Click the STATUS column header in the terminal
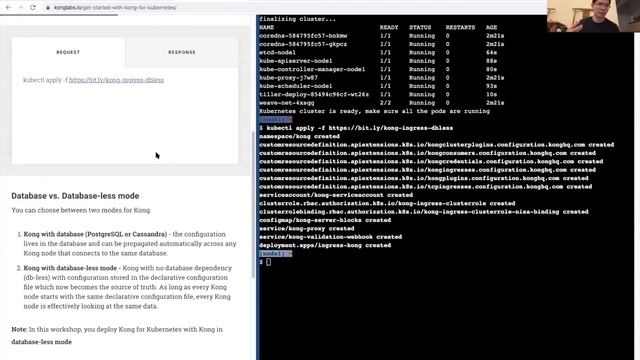Image resolution: width=640 pixels, height=360 pixels. click(x=420, y=27)
